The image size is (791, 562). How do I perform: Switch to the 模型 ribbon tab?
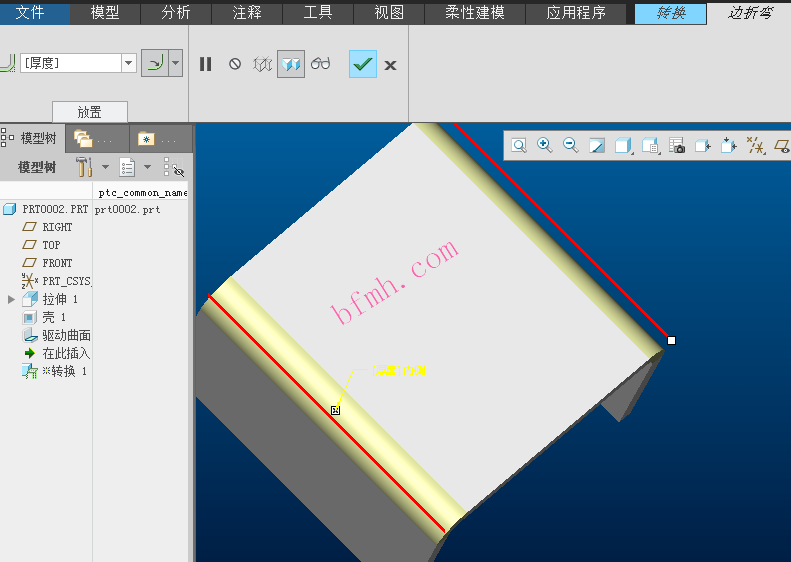click(x=105, y=12)
